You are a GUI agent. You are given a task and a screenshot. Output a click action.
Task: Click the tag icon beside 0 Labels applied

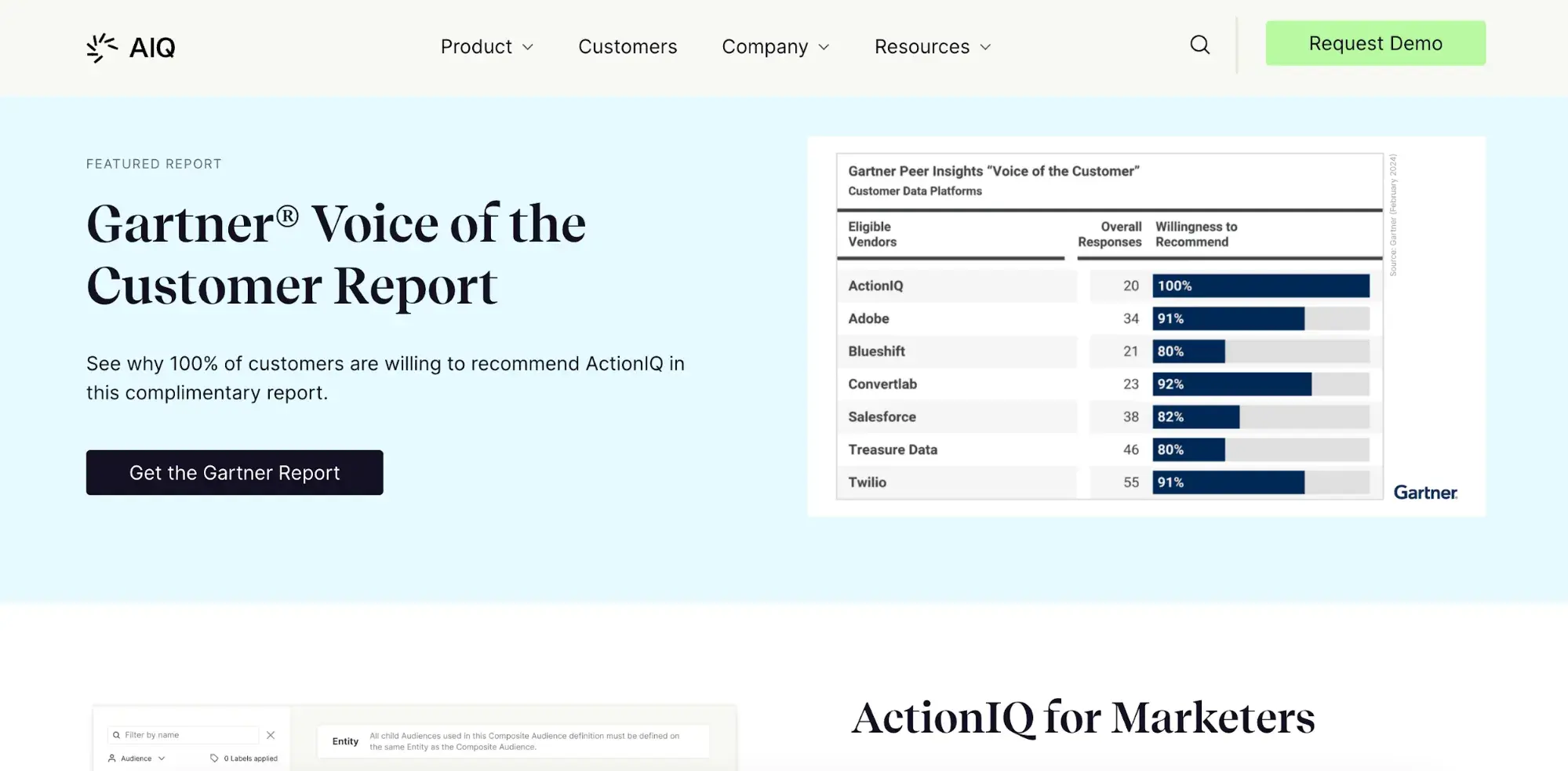214,758
